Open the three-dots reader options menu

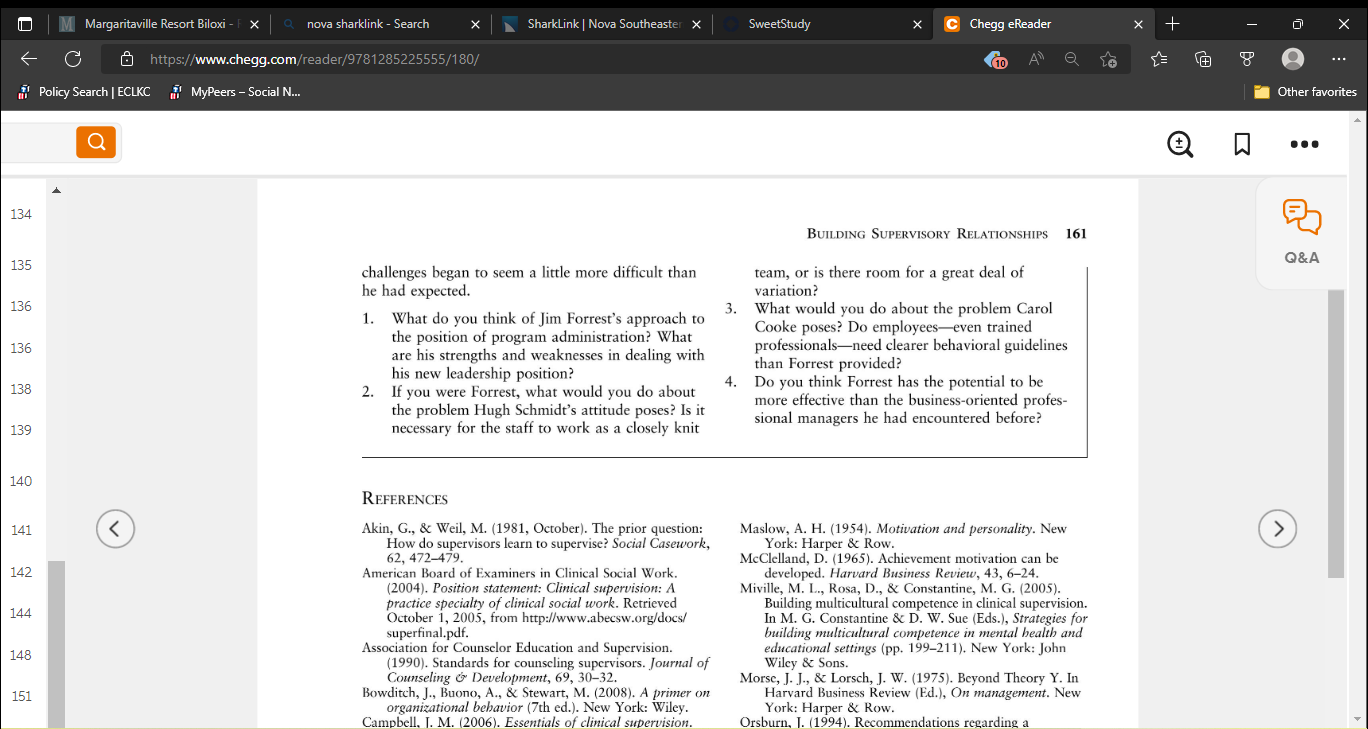1304,144
